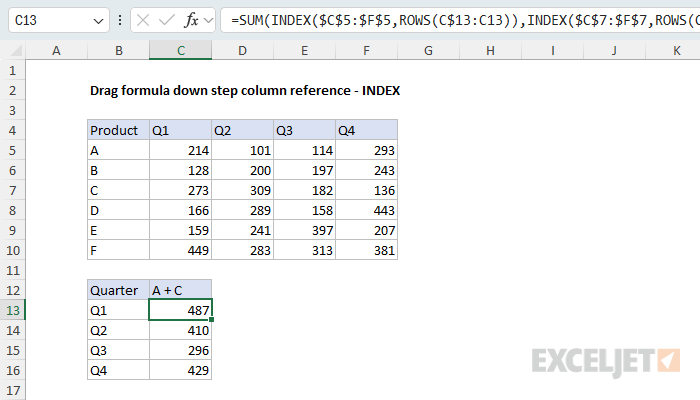Screen dimensions: 700x400
Task: Click the title cell 'Drag formula down step column reference'
Action: (x=245, y=91)
